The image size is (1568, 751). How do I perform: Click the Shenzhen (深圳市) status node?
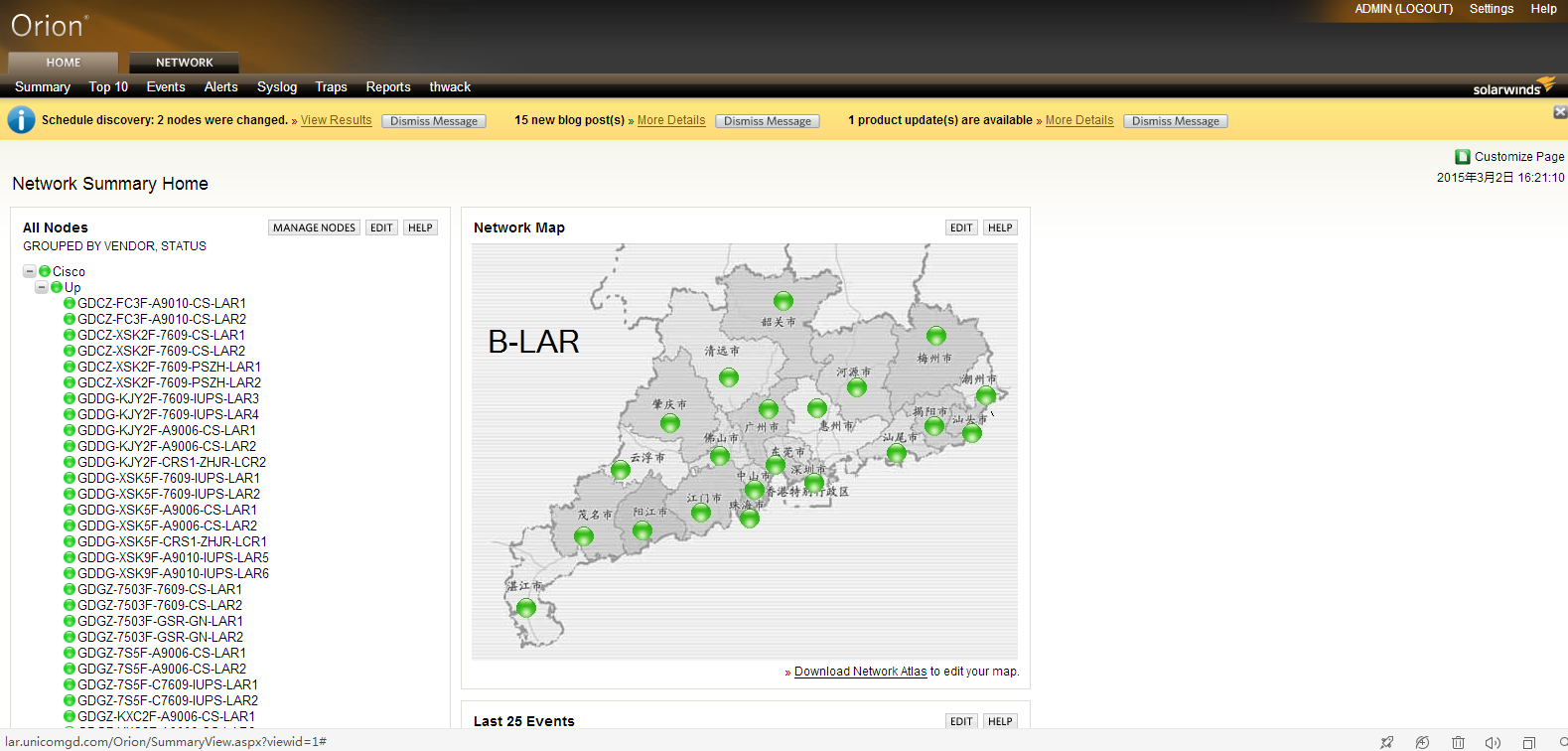(x=814, y=484)
